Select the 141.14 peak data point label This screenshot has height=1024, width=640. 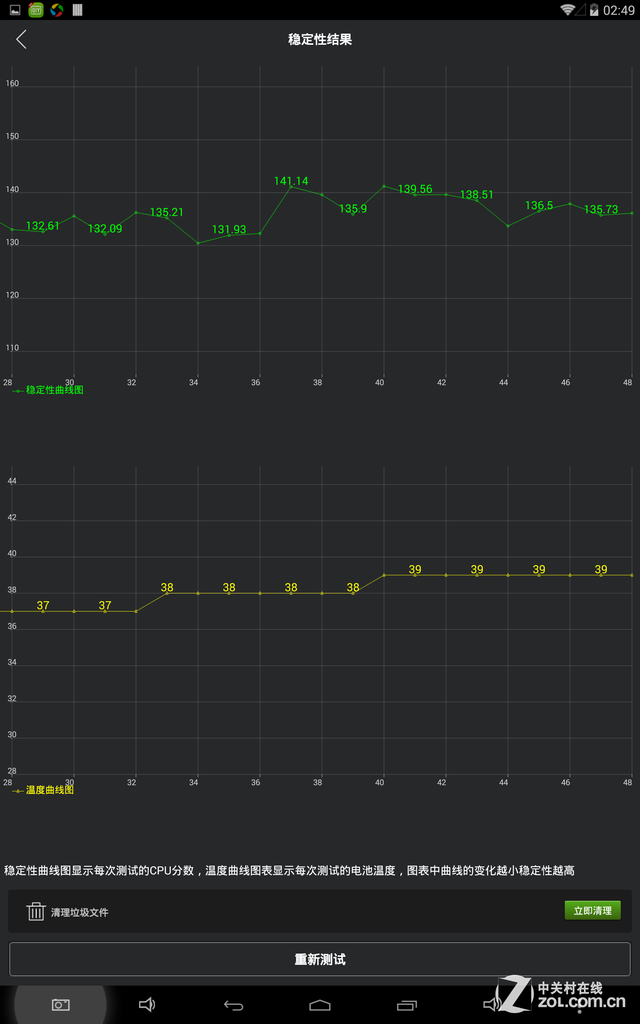tap(291, 181)
